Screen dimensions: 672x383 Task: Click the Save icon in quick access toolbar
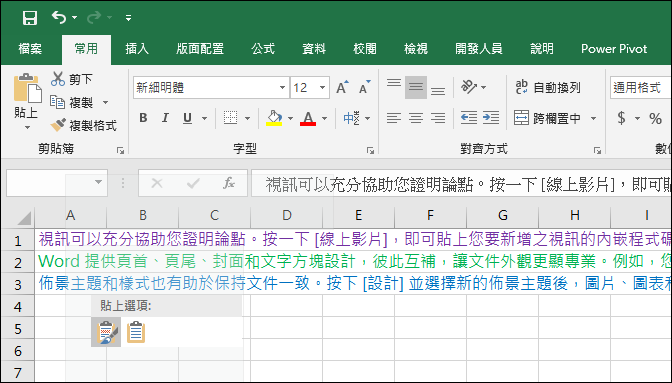30,18
